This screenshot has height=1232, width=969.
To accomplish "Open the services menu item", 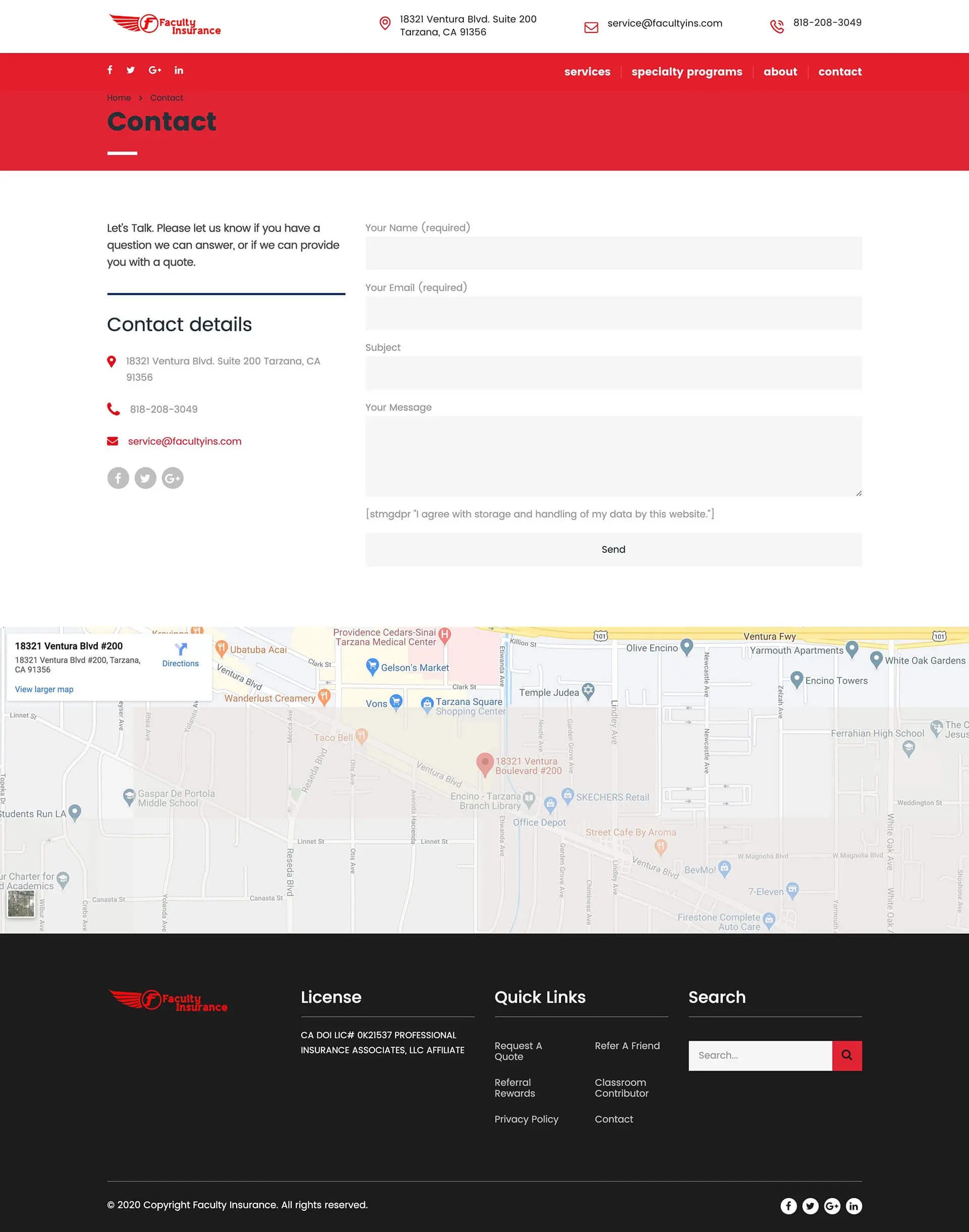I will click(587, 72).
